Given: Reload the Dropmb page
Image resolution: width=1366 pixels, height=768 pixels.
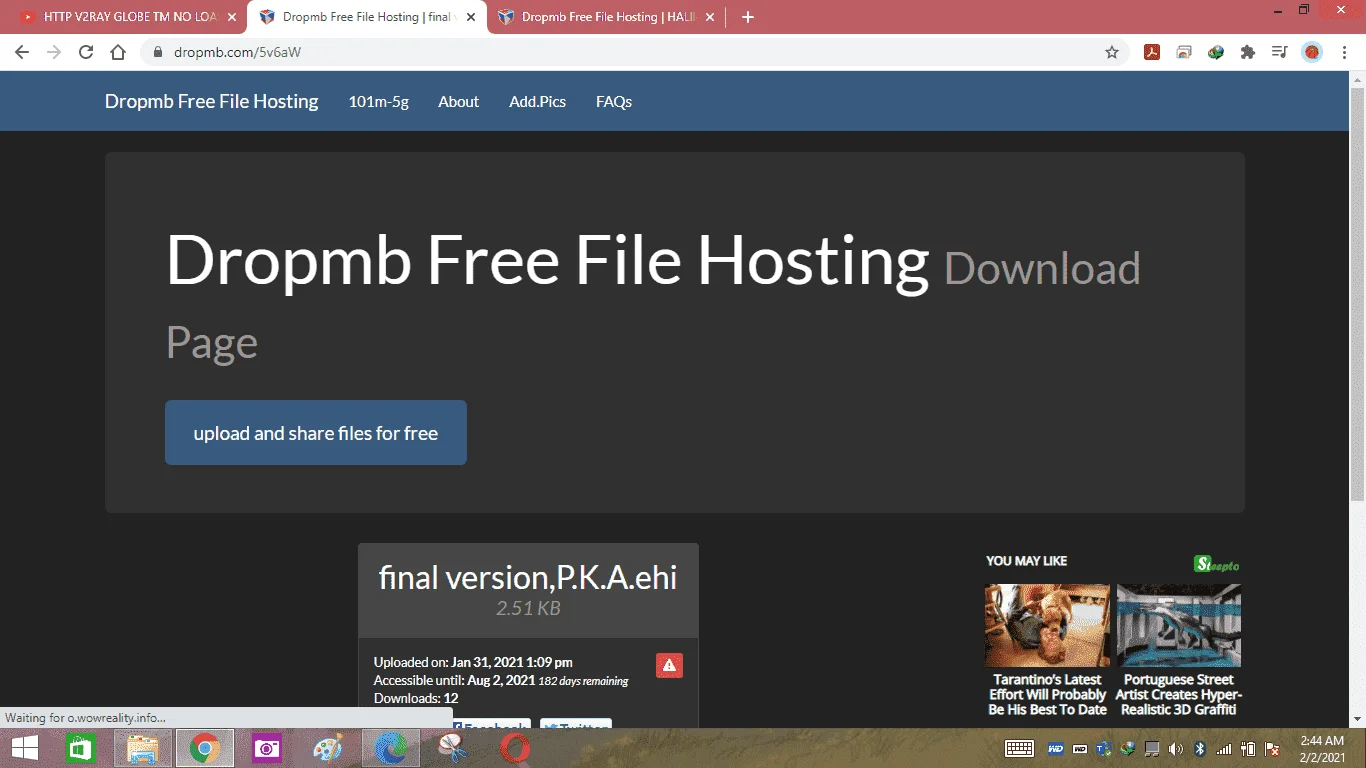Looking at the screenshot, I should [86, 52].
